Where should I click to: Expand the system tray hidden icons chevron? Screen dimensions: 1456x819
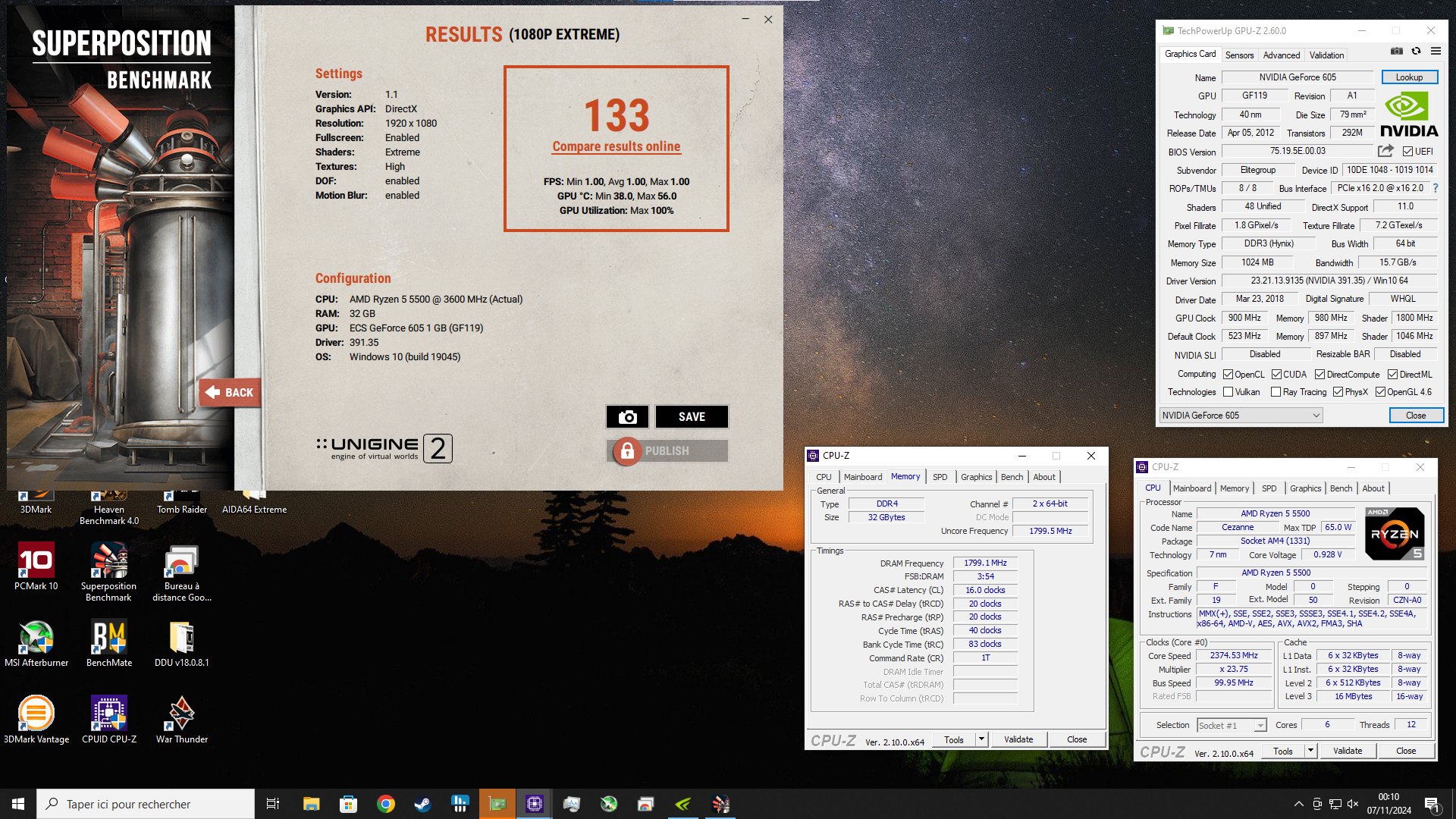pos(1298,804)
